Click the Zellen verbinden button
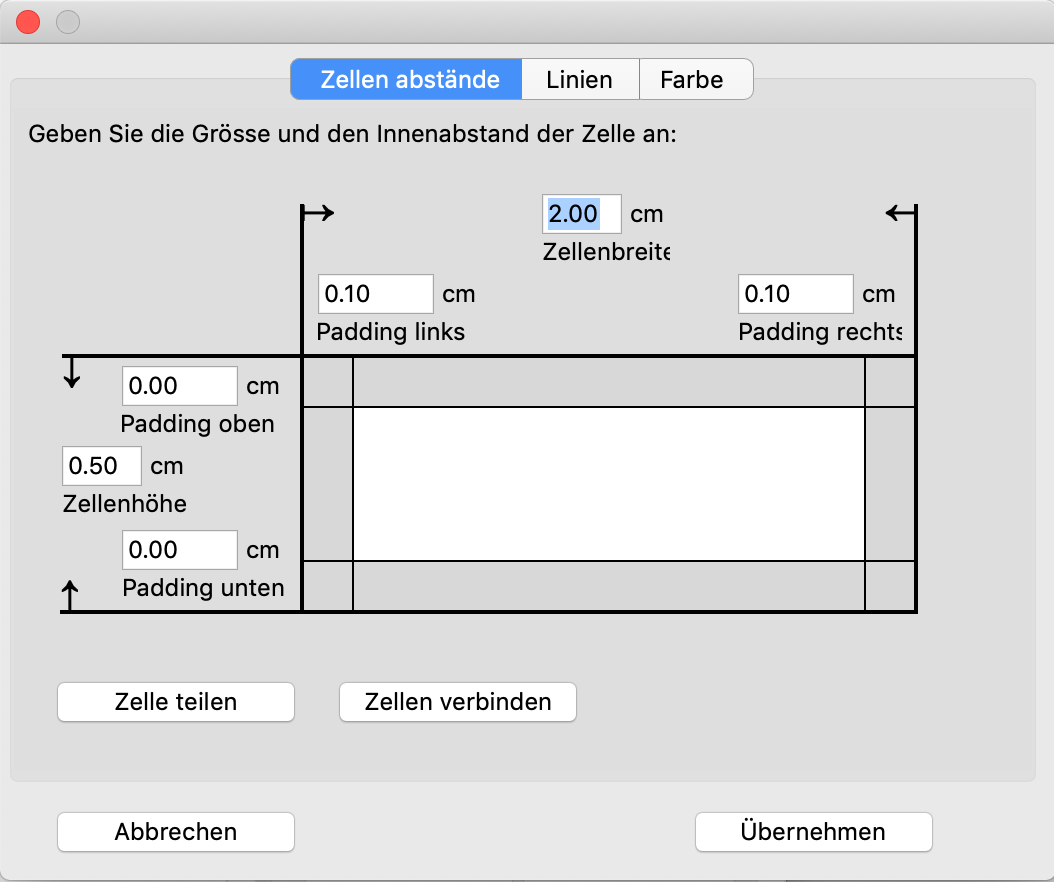 (458, 702)
